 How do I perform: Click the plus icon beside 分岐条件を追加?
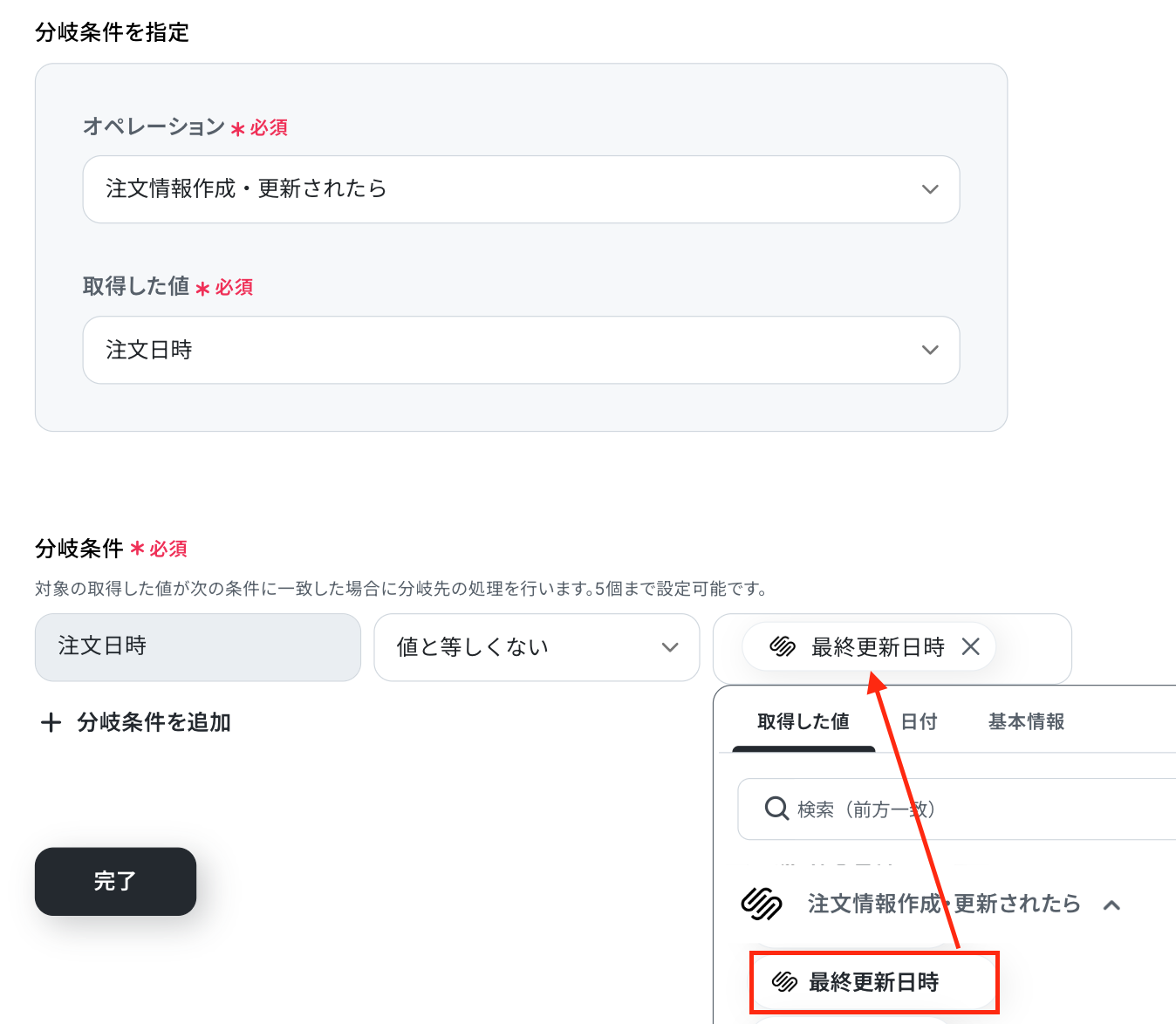coord(51,722)
